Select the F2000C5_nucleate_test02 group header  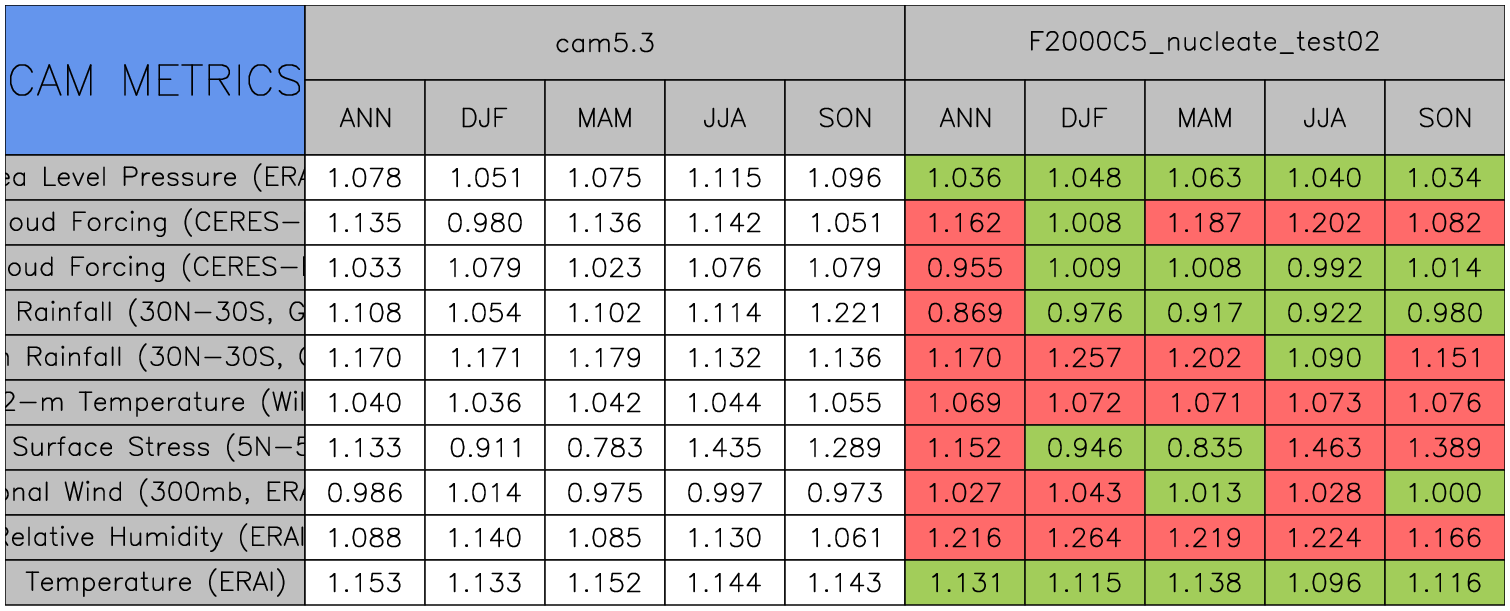pyautogui.click(x=1204, y=43)
